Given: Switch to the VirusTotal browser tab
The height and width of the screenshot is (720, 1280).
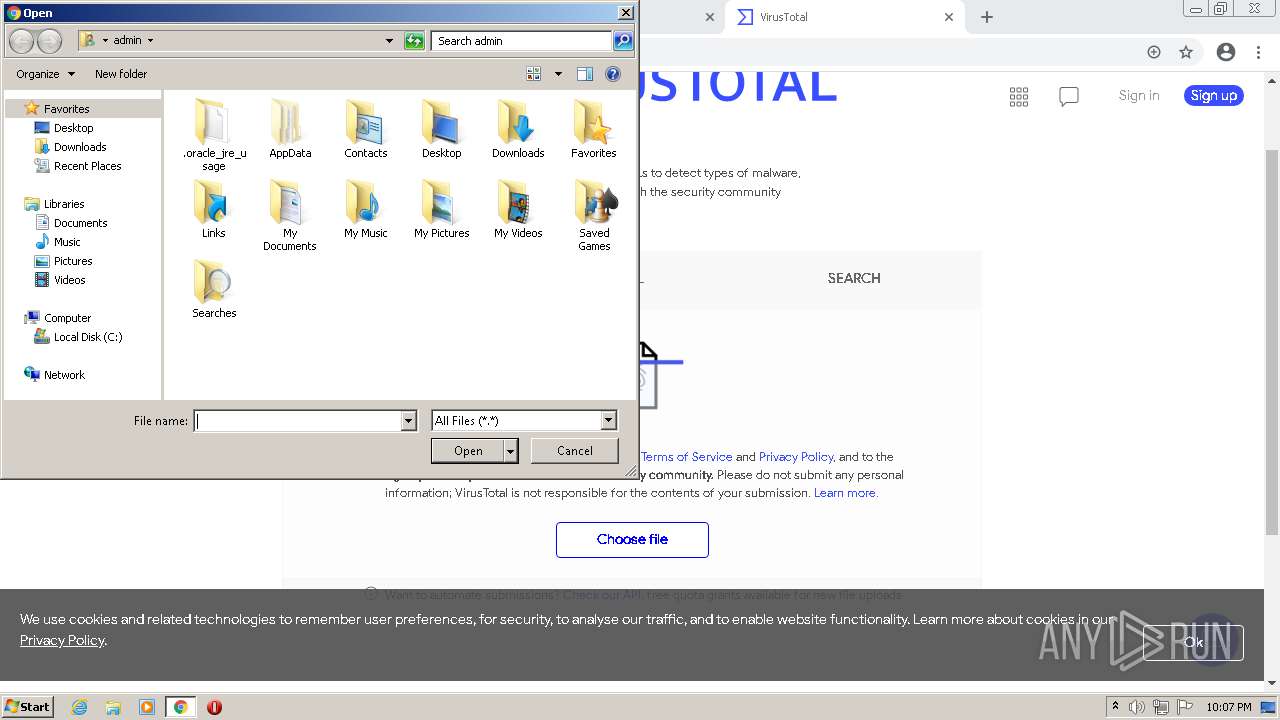Looking at the screenshot, I should click(x=846, y=17).
